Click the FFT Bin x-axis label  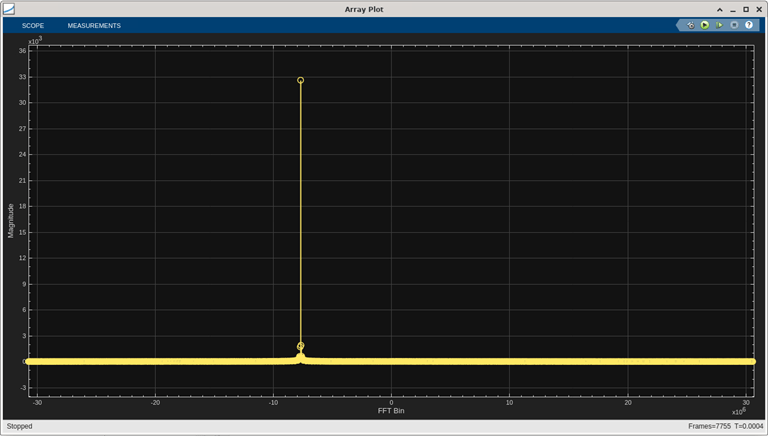coord(391,411)
